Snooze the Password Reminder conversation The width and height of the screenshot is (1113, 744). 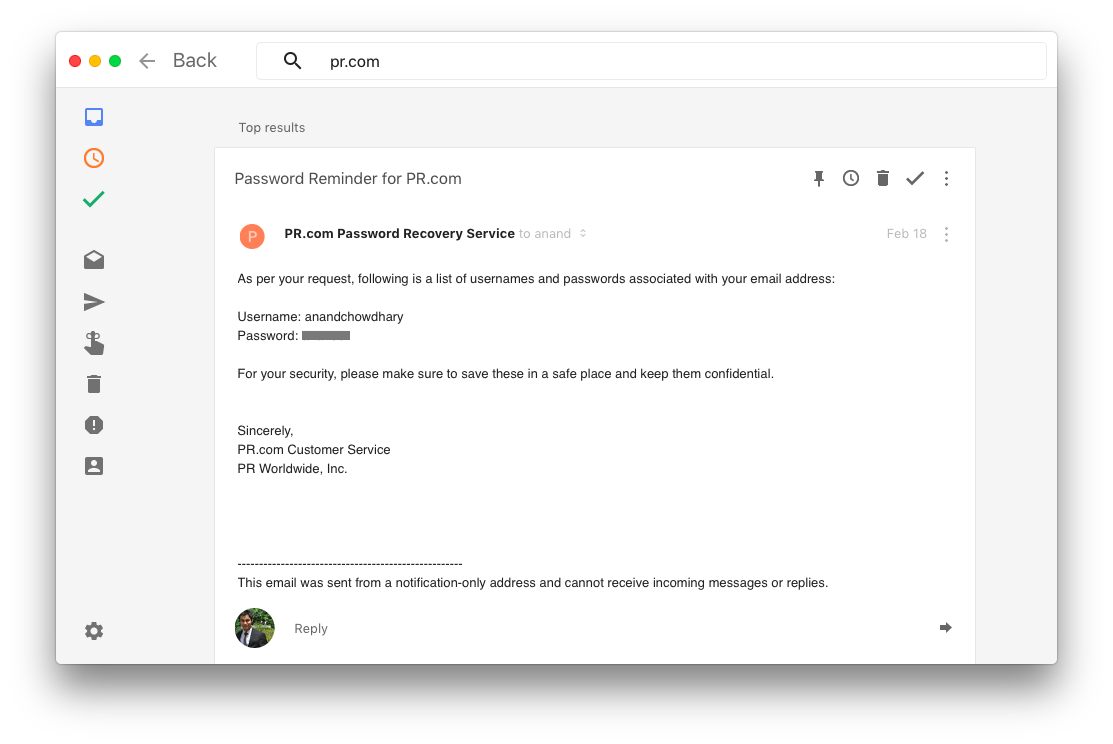tap(851, 179)
